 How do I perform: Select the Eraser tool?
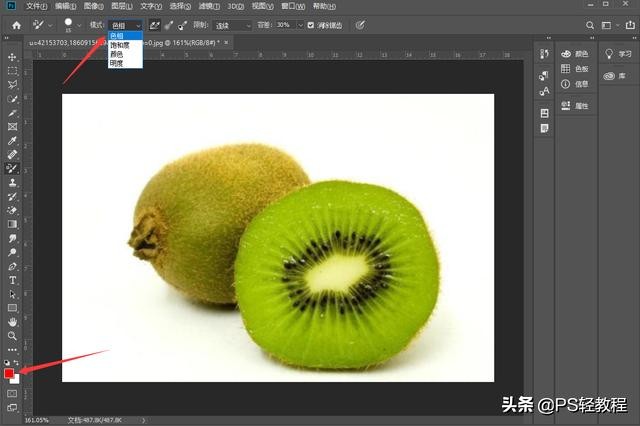pos(12,210)
